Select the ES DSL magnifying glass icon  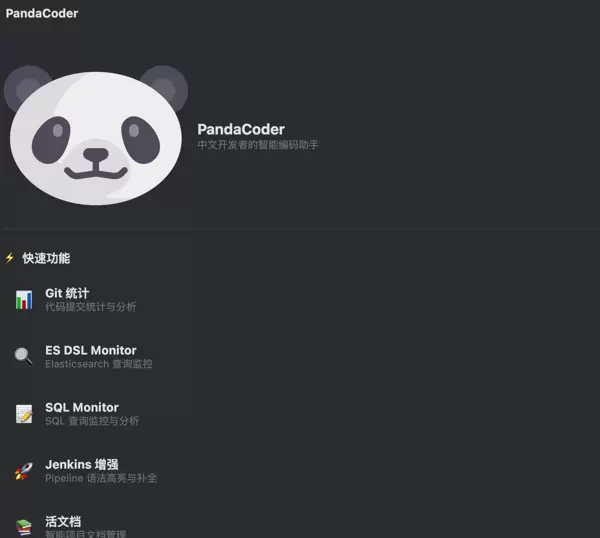coord(24,356)
